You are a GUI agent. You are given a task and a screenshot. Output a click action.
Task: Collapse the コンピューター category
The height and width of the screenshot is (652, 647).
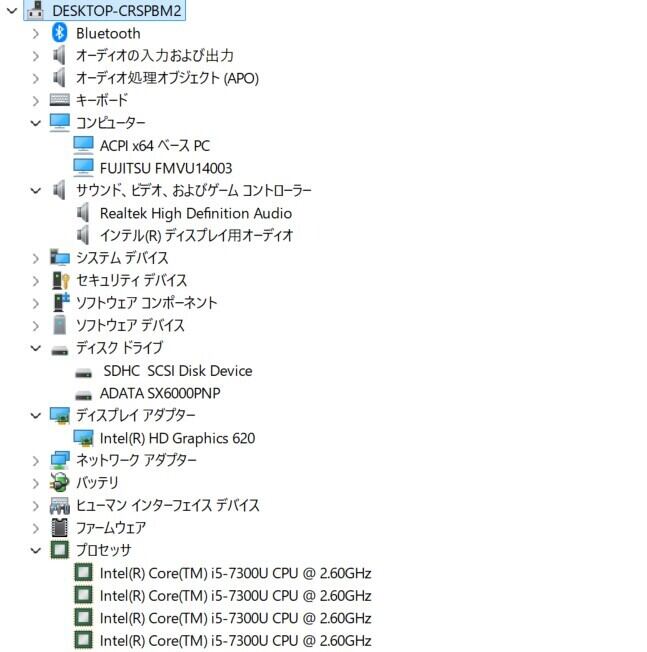tap(36, 123)
